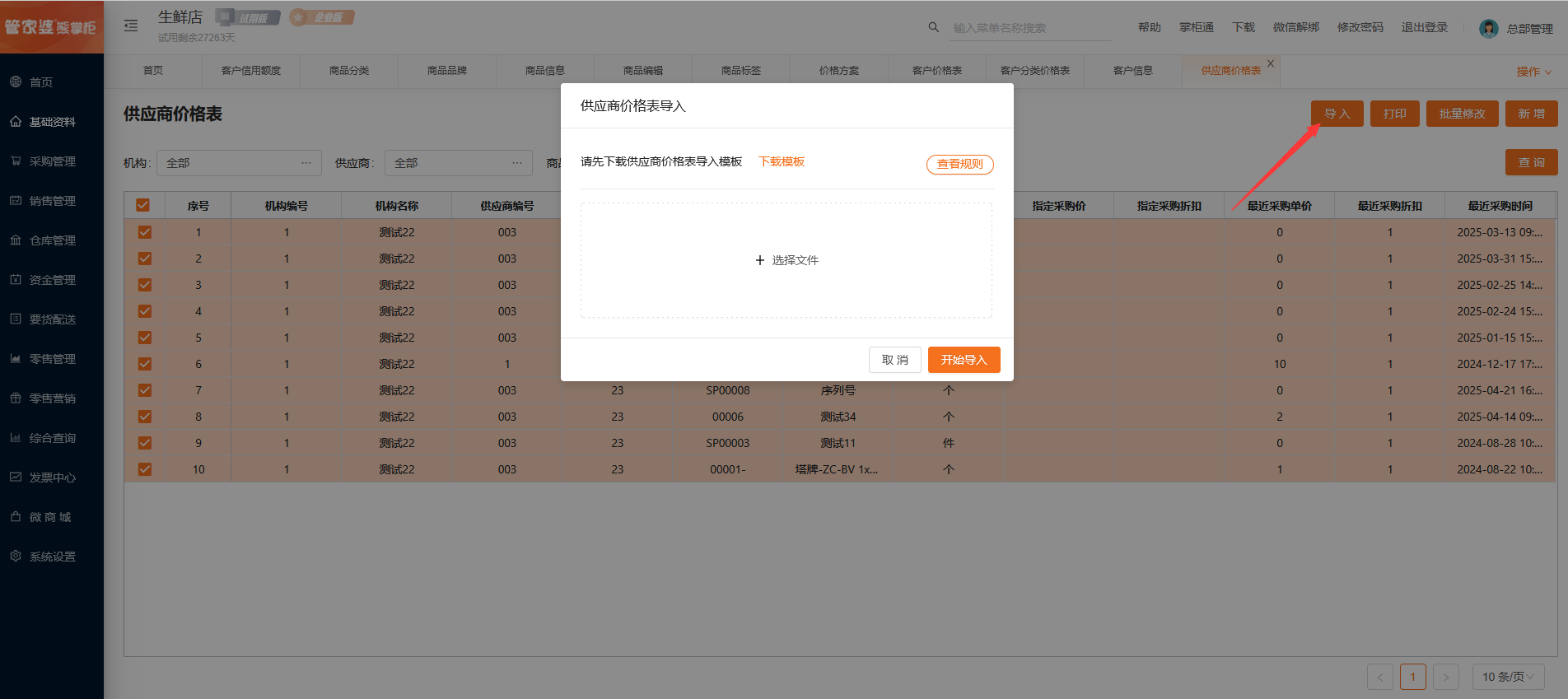This screenshot has width=1568, height=699.
Task: Click the 采购管理 cart icon
Action: (x=16, y=161)
